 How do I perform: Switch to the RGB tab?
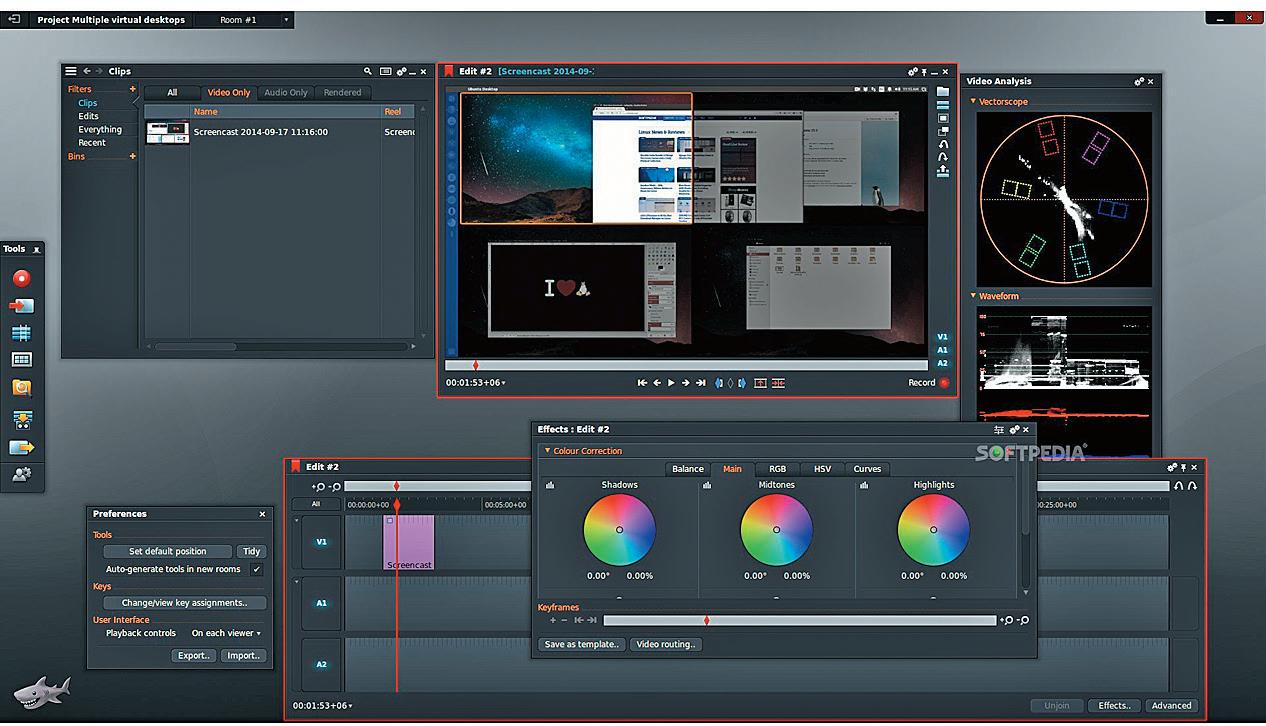point(777,469)
